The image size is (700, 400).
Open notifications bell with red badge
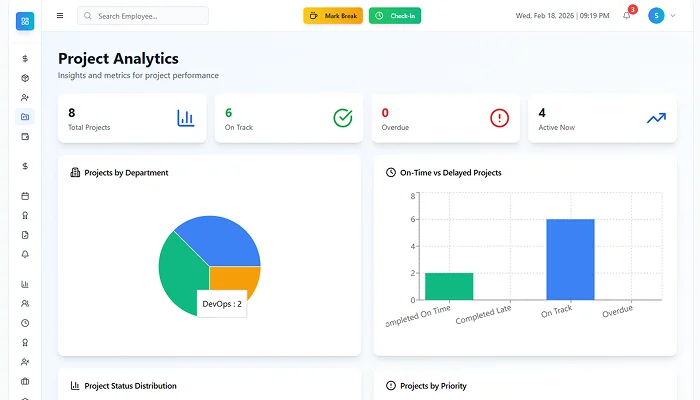(x=627, y=16)
